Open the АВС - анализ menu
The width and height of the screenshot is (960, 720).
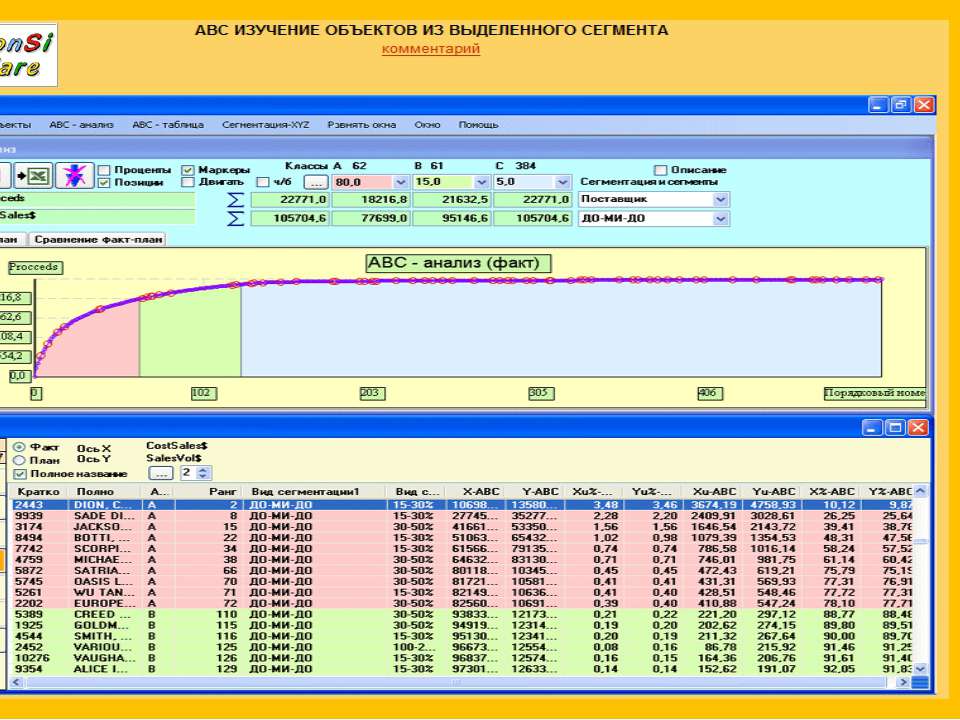(x=81, y=125)
